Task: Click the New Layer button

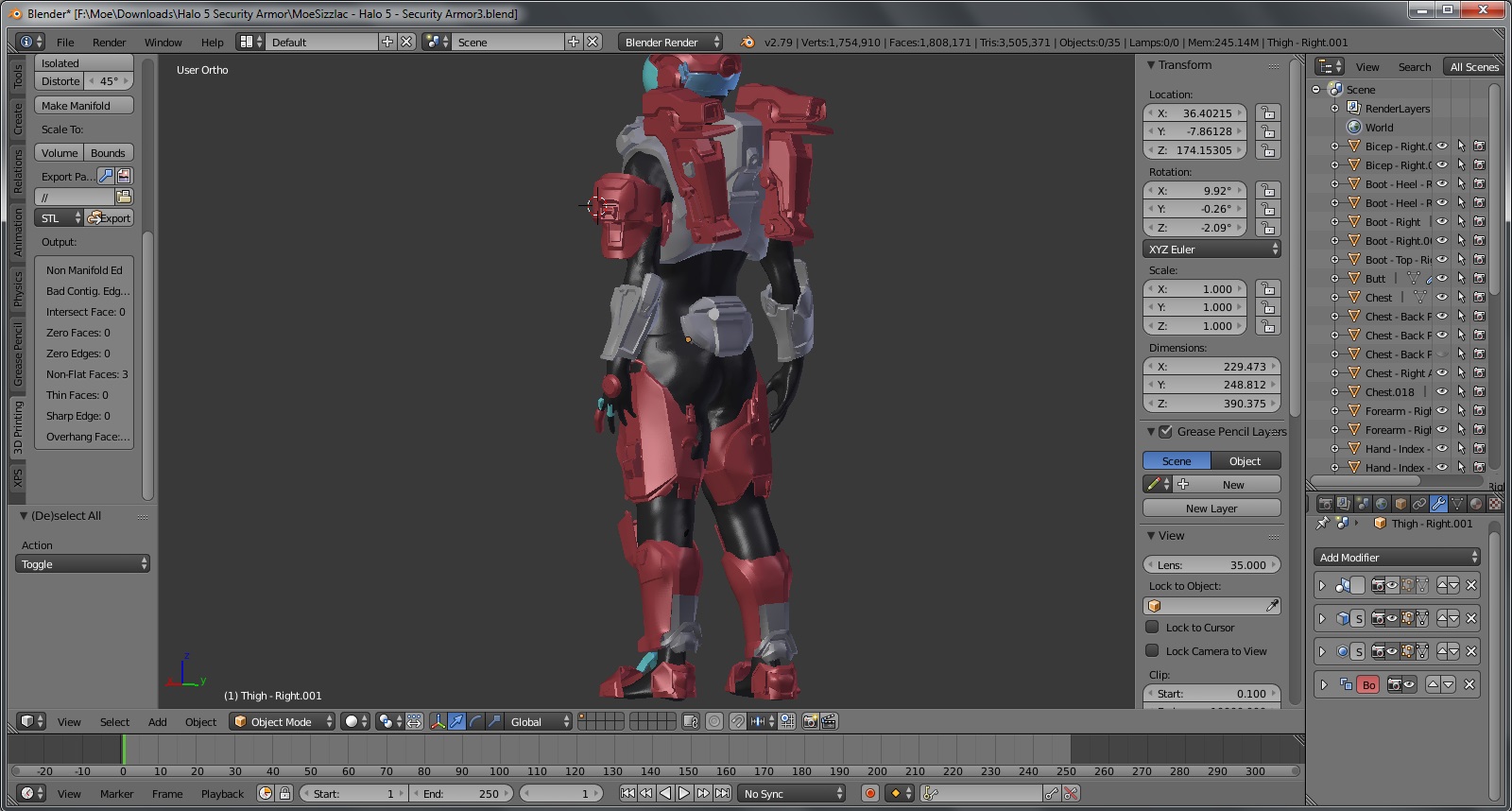Action: pos(1211,508)
